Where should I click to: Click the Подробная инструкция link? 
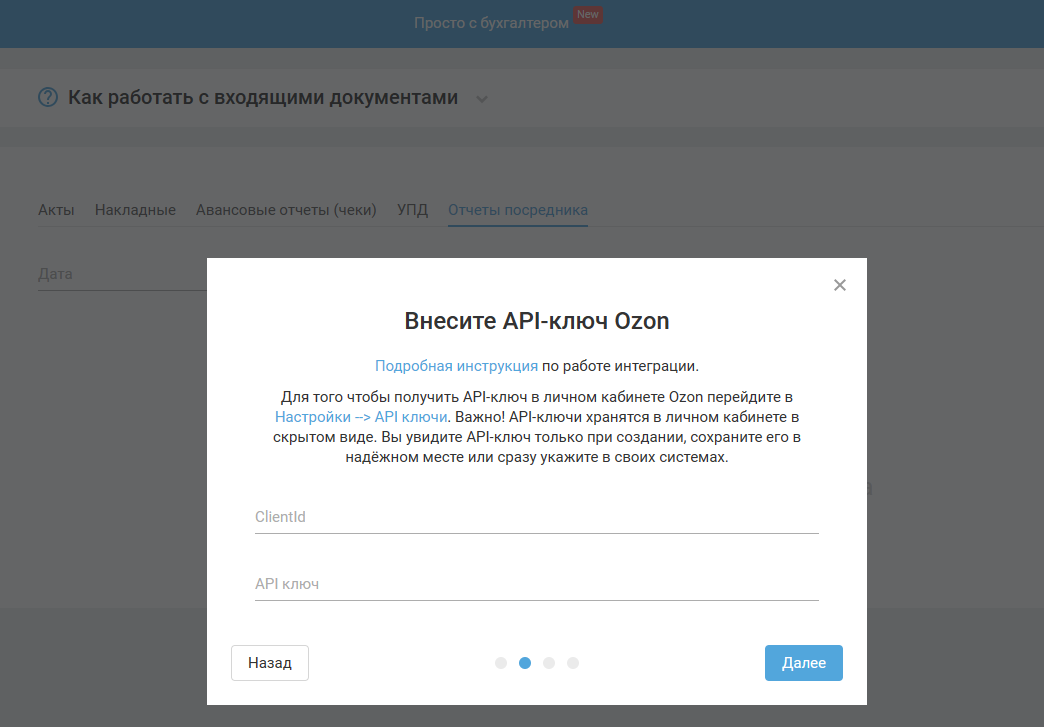pos(456,366)
